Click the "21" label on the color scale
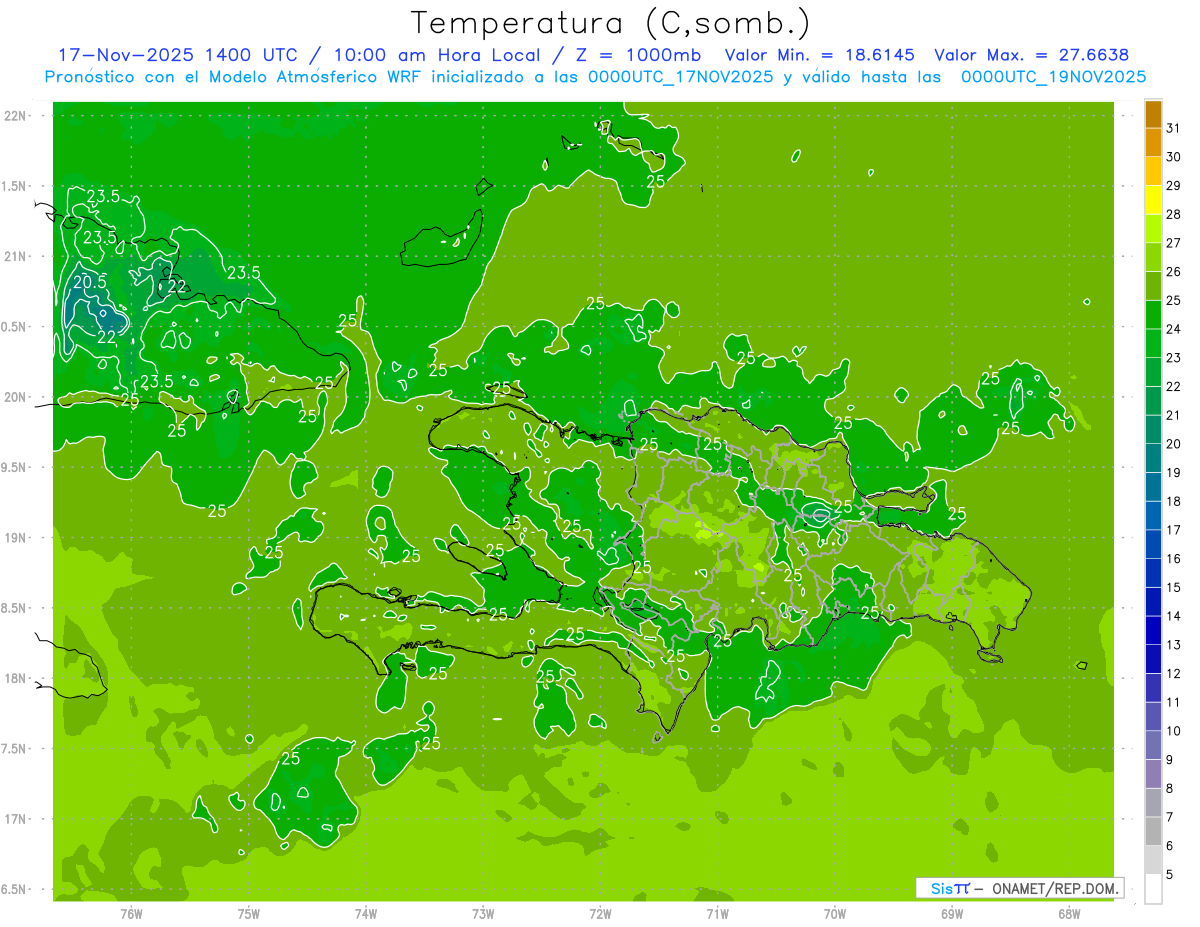Viewport: 1200px width, 927px height. pyautogui.click(x=1174, y=415)
